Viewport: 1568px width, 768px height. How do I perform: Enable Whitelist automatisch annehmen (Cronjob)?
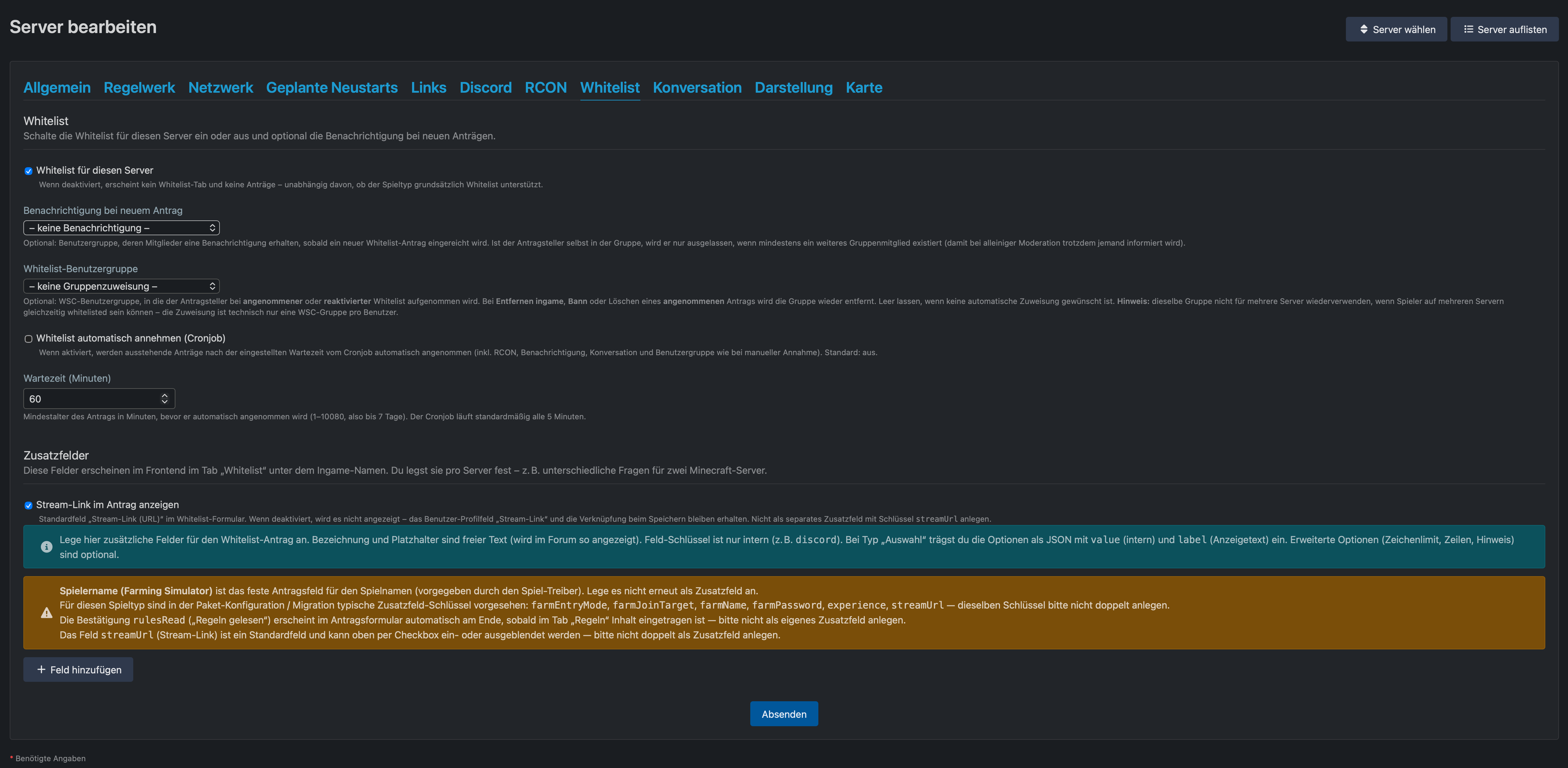[28, 339]
